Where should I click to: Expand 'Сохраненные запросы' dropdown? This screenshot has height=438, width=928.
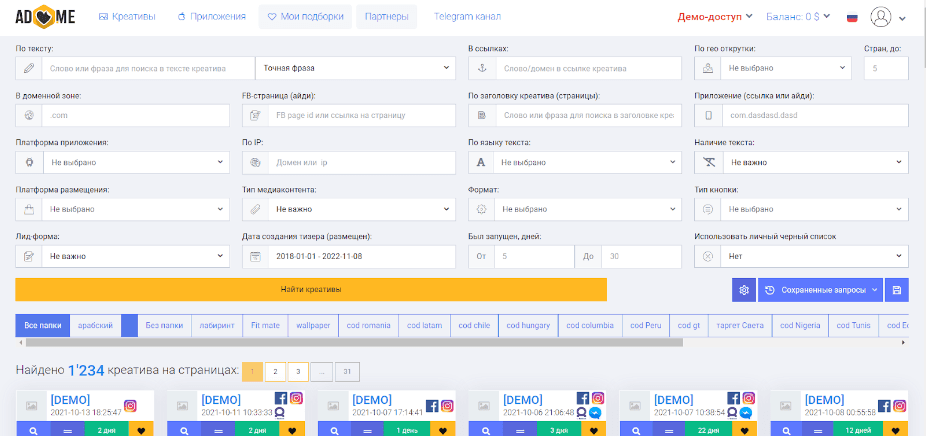(820, 290)
